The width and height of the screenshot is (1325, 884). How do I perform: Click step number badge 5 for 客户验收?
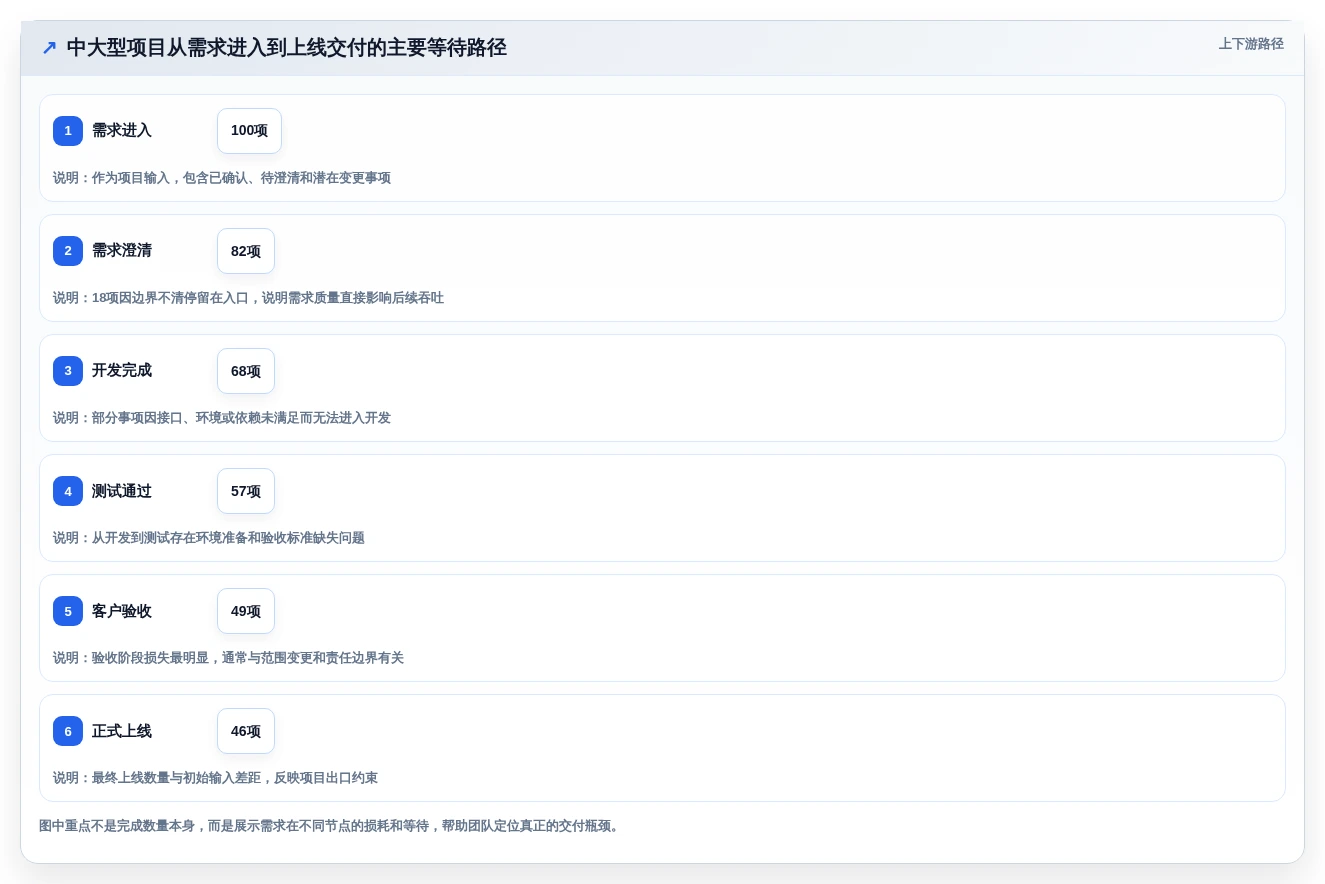tap(68, 611)
